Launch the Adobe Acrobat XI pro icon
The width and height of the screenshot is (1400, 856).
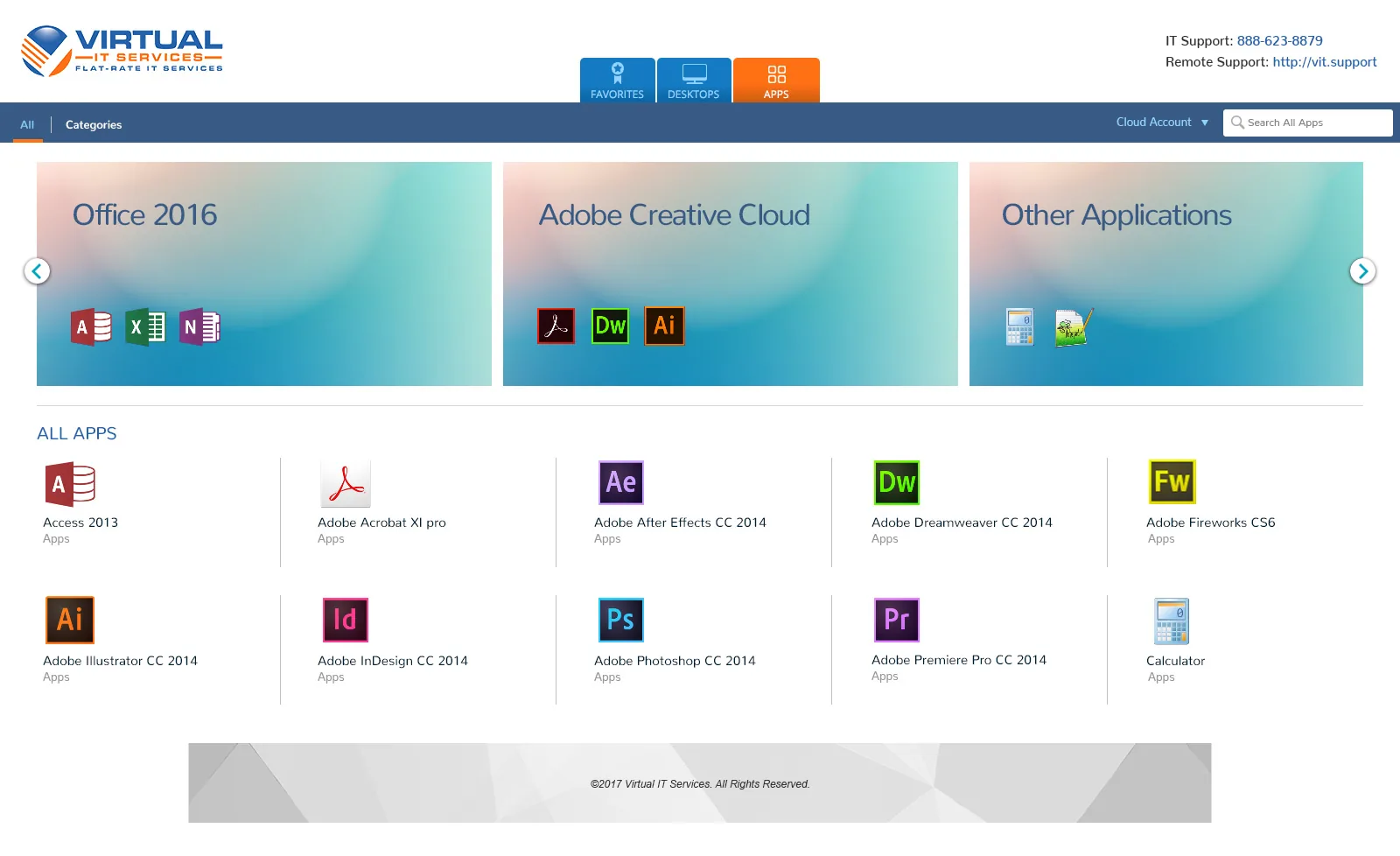(346, 484)
